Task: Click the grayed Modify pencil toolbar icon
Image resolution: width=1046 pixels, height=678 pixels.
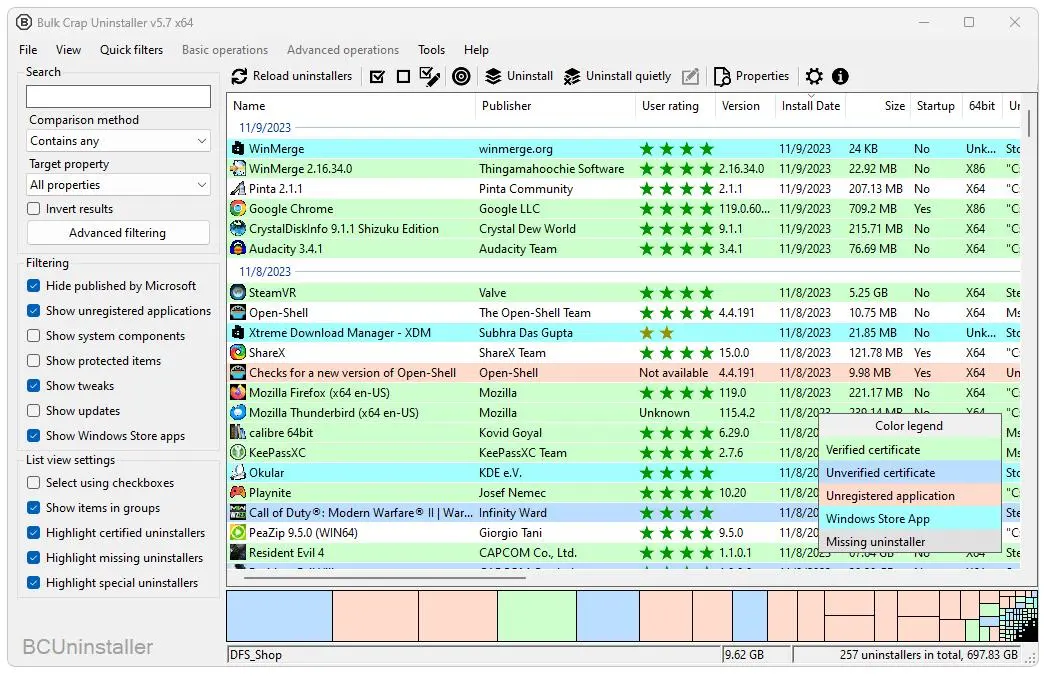Action: (690, 77)
